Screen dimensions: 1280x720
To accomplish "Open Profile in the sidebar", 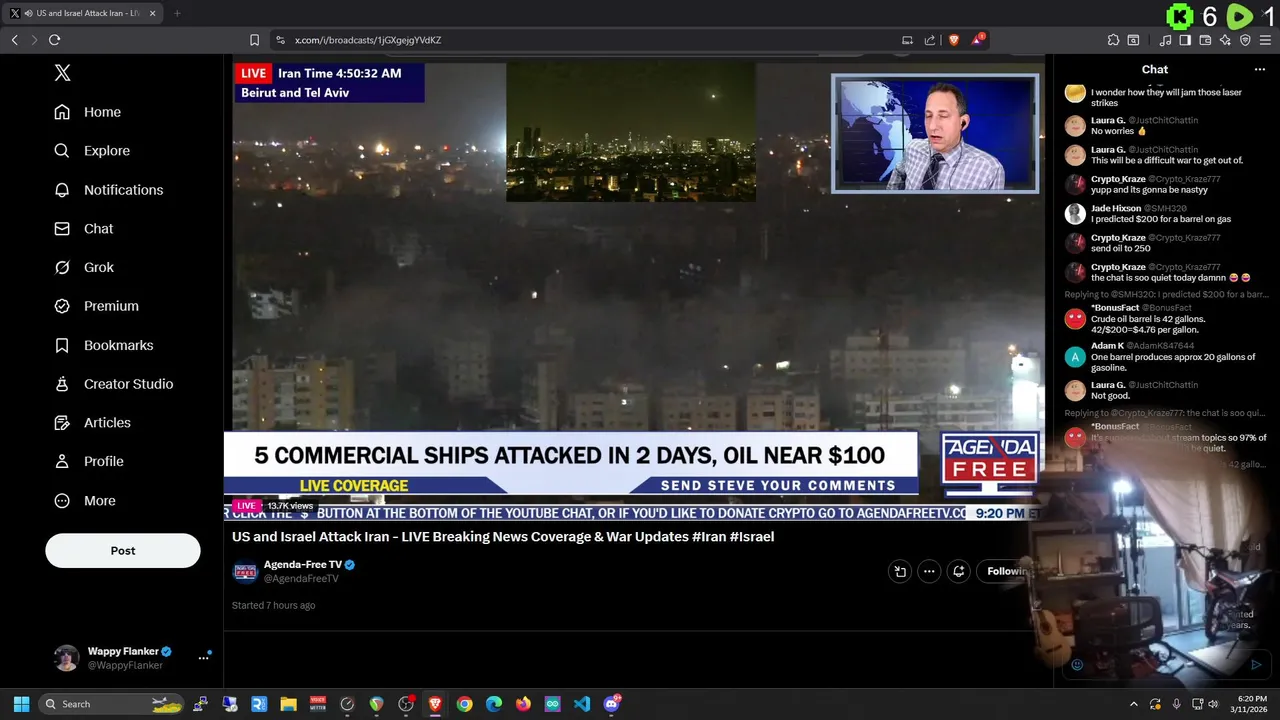I will coord(89,461).
